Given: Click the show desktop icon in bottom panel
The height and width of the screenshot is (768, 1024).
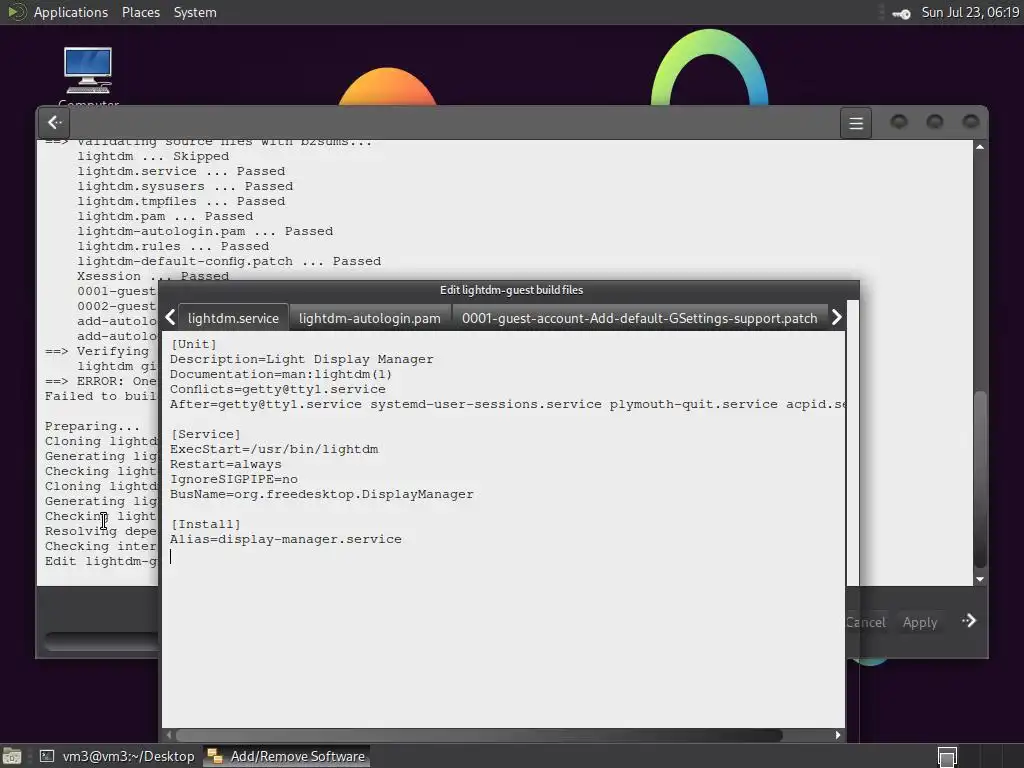Looking at the screenshot, I should point(12,756).
